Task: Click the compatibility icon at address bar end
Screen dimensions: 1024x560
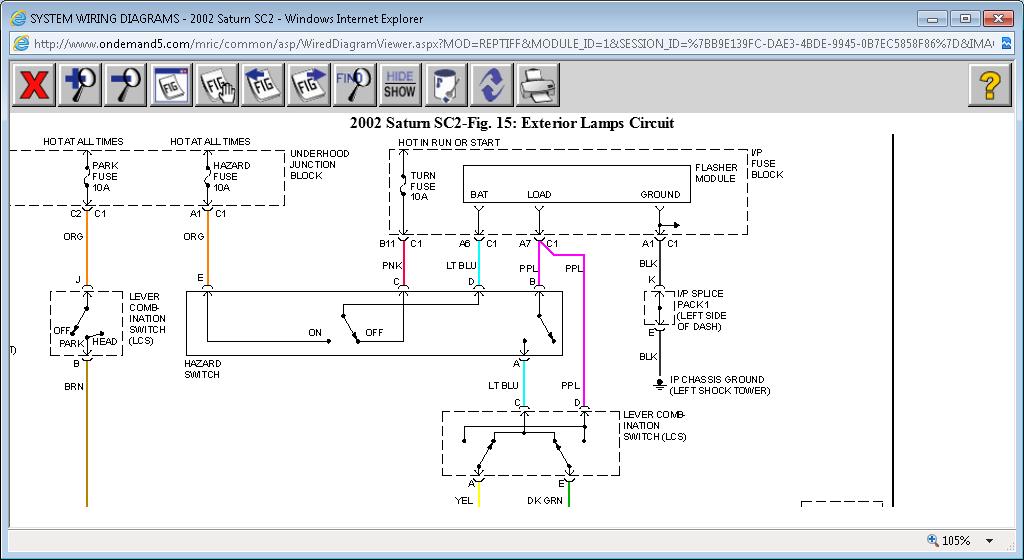Action: click(1006, 44)
